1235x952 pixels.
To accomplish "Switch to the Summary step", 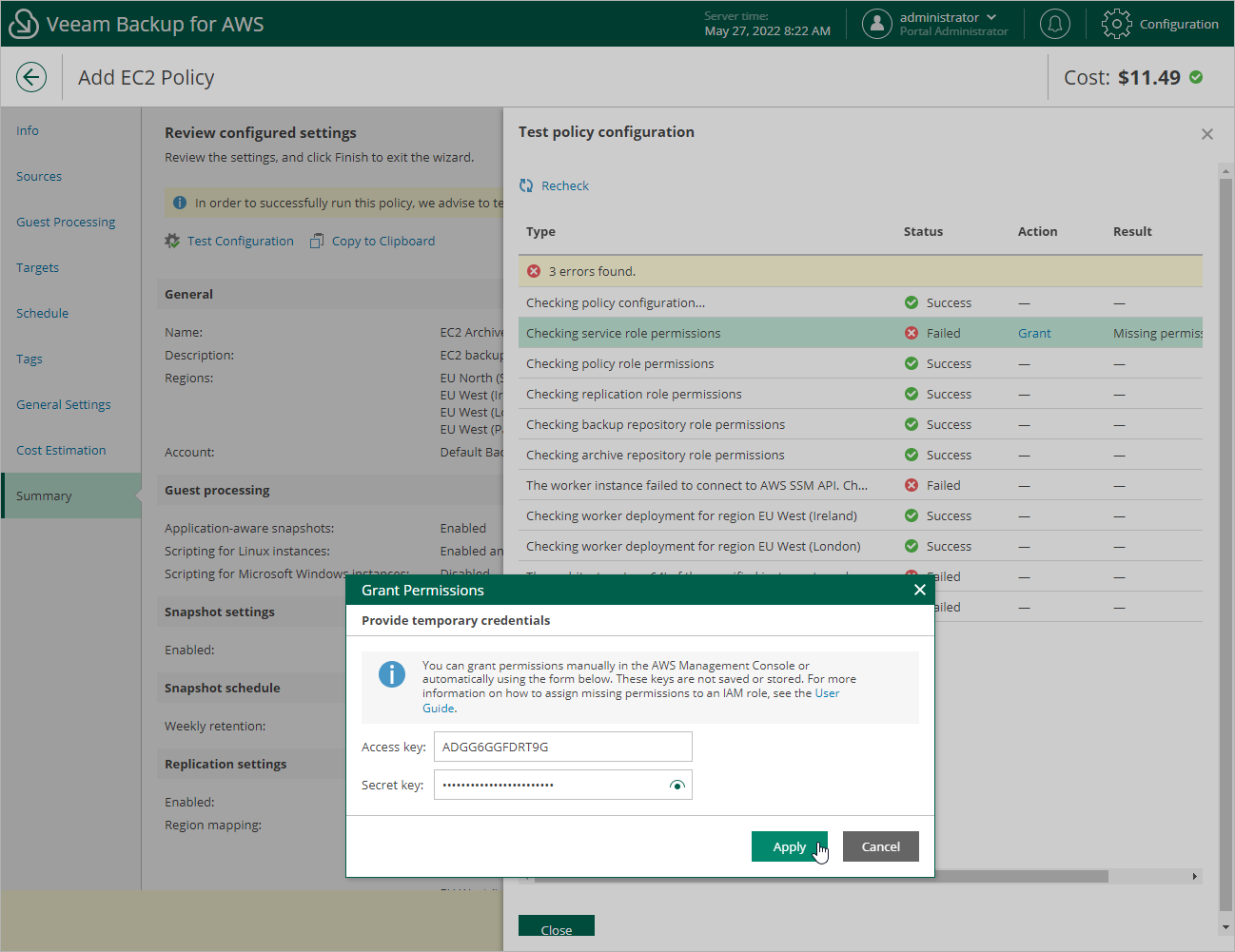I will (46, 495).
